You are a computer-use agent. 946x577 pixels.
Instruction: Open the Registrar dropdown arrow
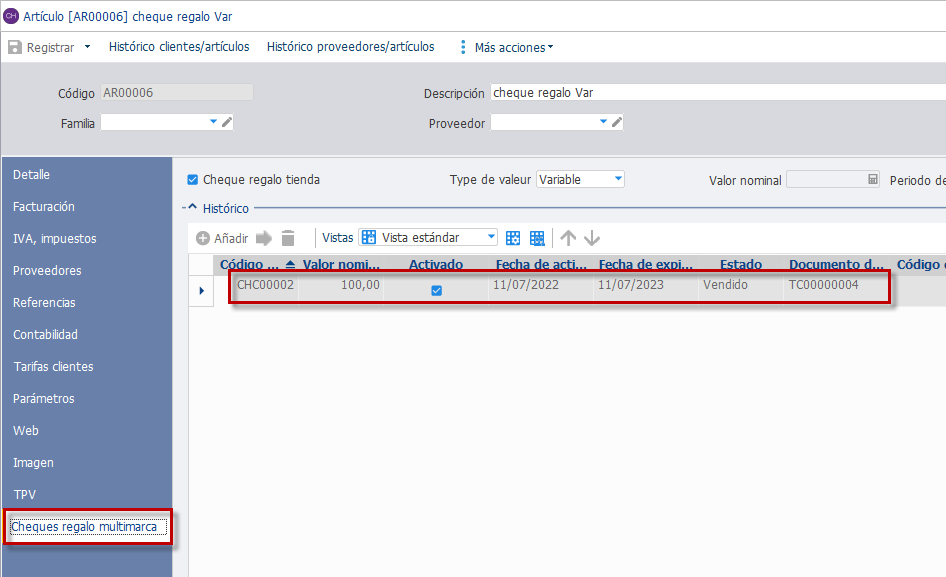87,47
